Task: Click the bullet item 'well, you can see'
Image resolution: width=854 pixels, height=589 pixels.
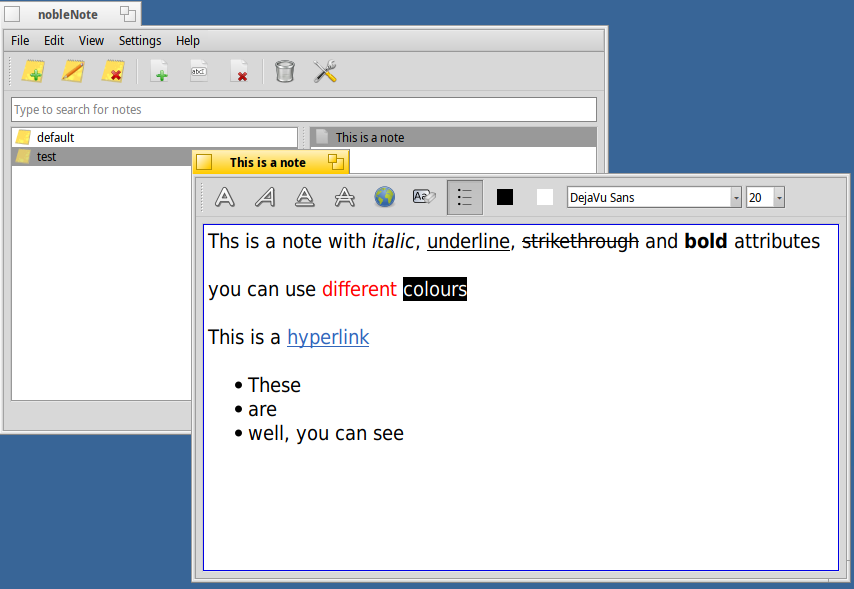Action: [x=326, y=434]
